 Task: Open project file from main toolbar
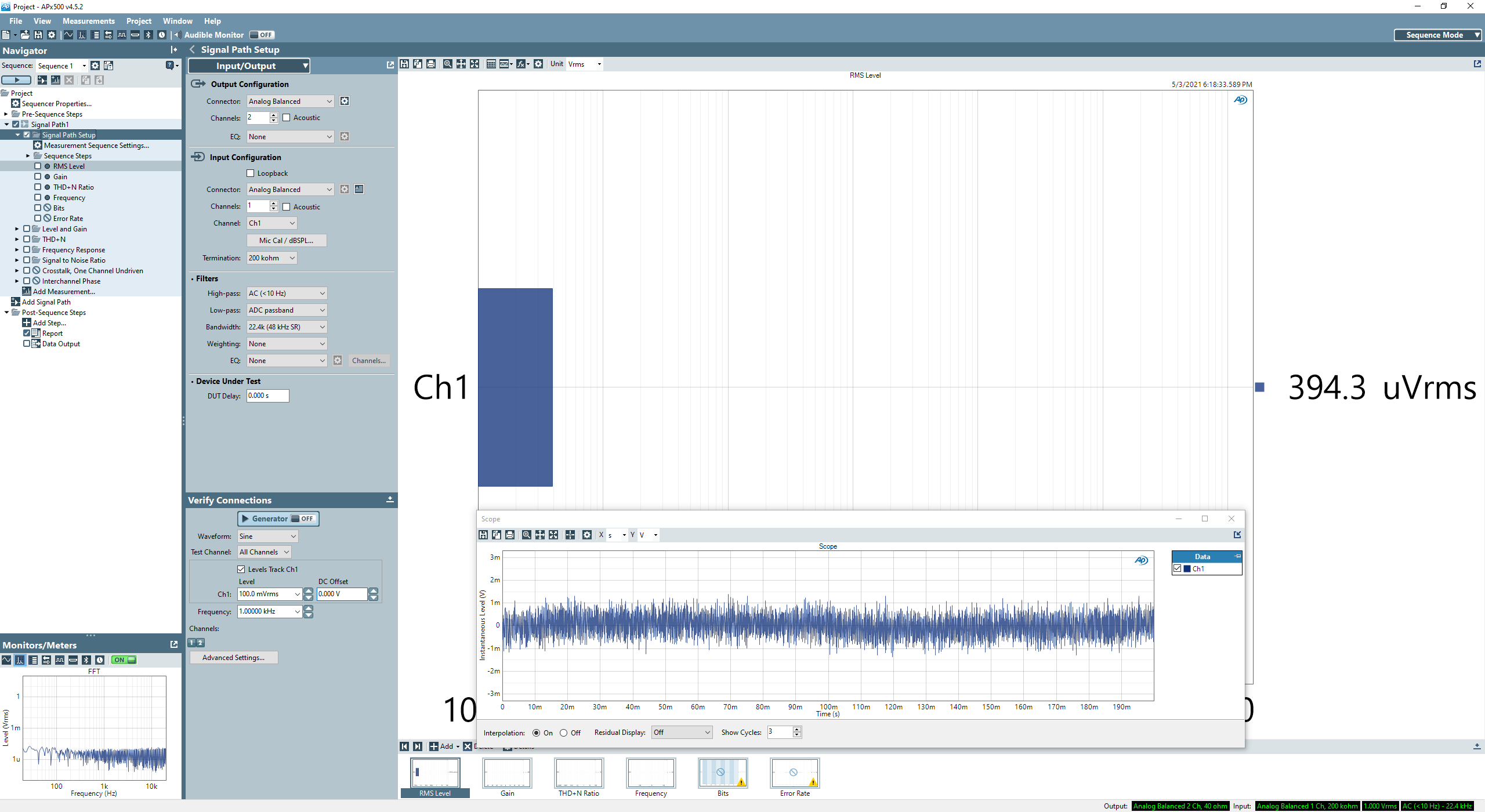coord(25,35)
